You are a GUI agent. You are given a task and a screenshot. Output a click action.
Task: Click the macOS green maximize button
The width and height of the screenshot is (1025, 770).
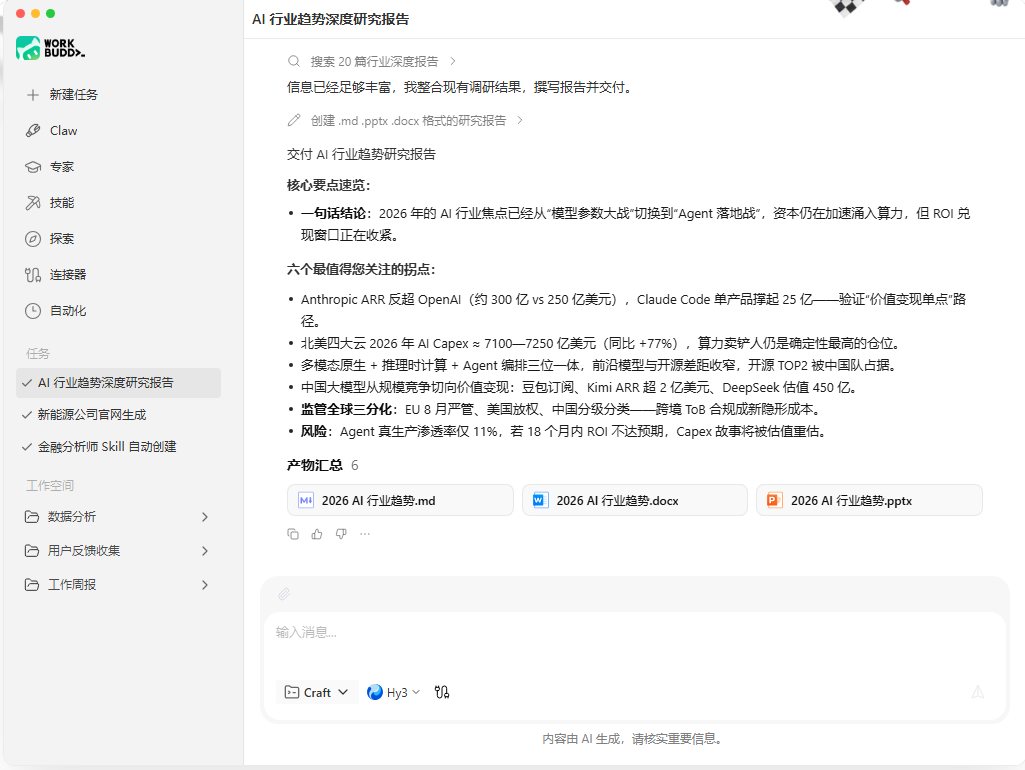tap(50, 13)
